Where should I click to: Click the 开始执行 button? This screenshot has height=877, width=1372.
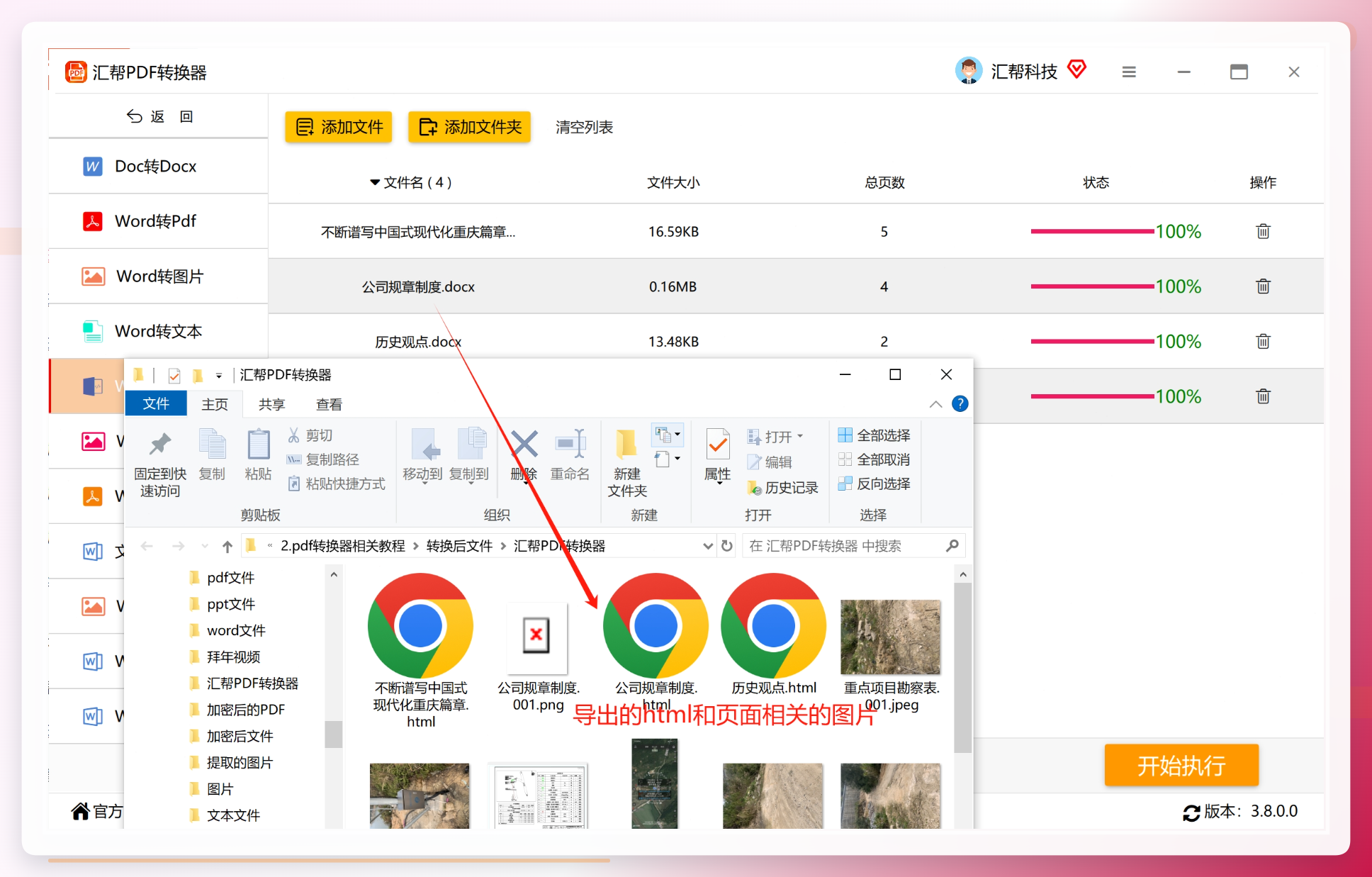[x=1181, y=765]
